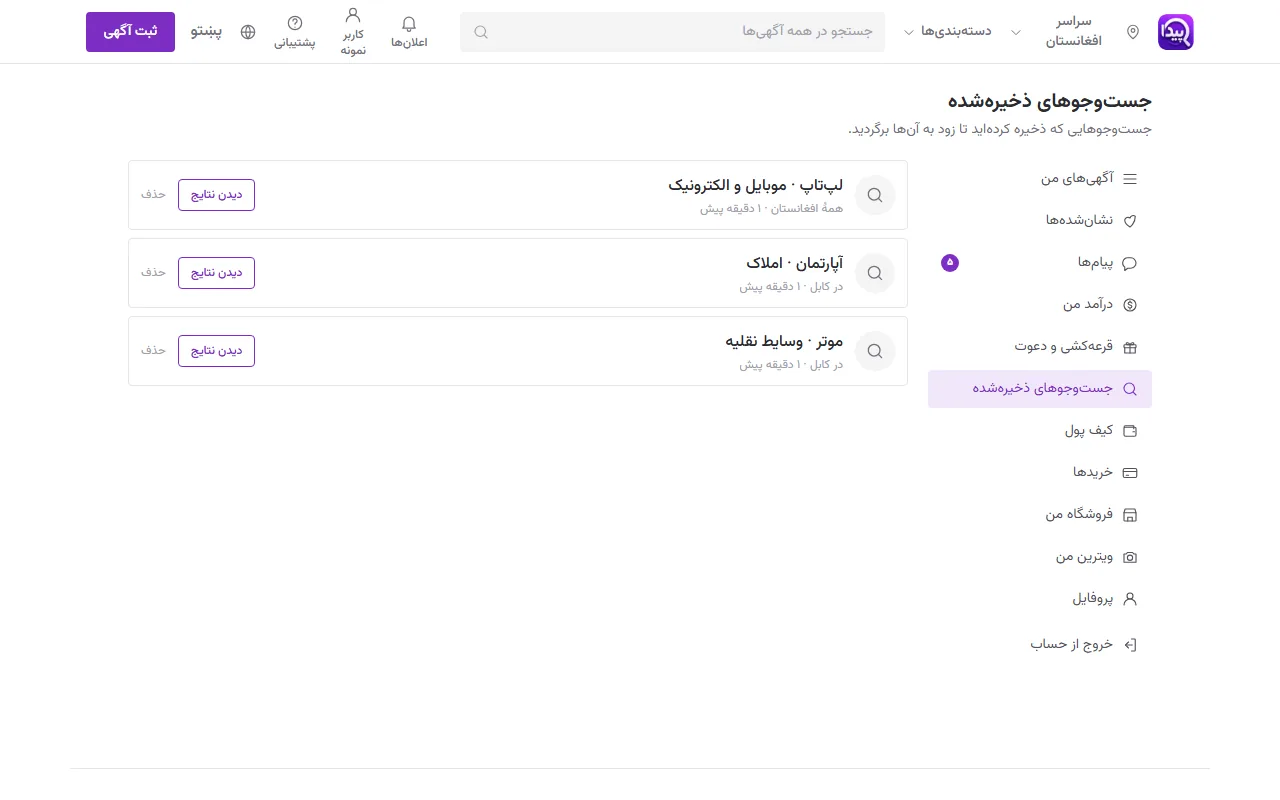Open user account icon (کاربر نمونه)
The image size is (1280, 800).
click(353, 16)
